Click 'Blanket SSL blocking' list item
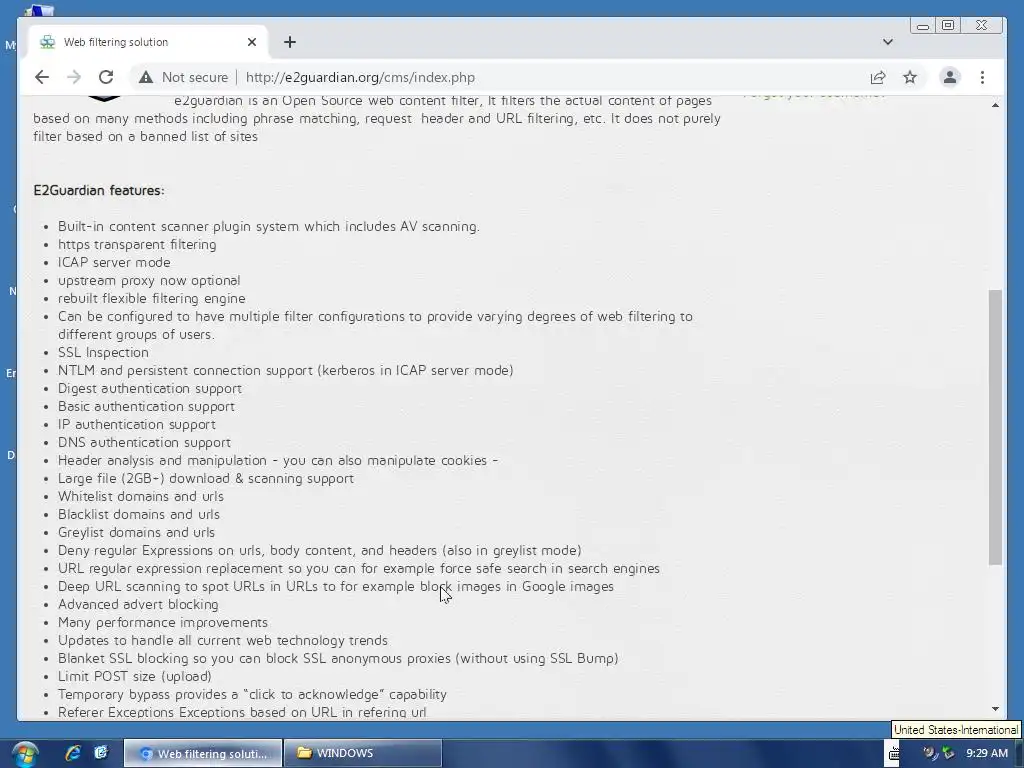This screenshot has width=1024, height=768. click(x=338, y=658)
